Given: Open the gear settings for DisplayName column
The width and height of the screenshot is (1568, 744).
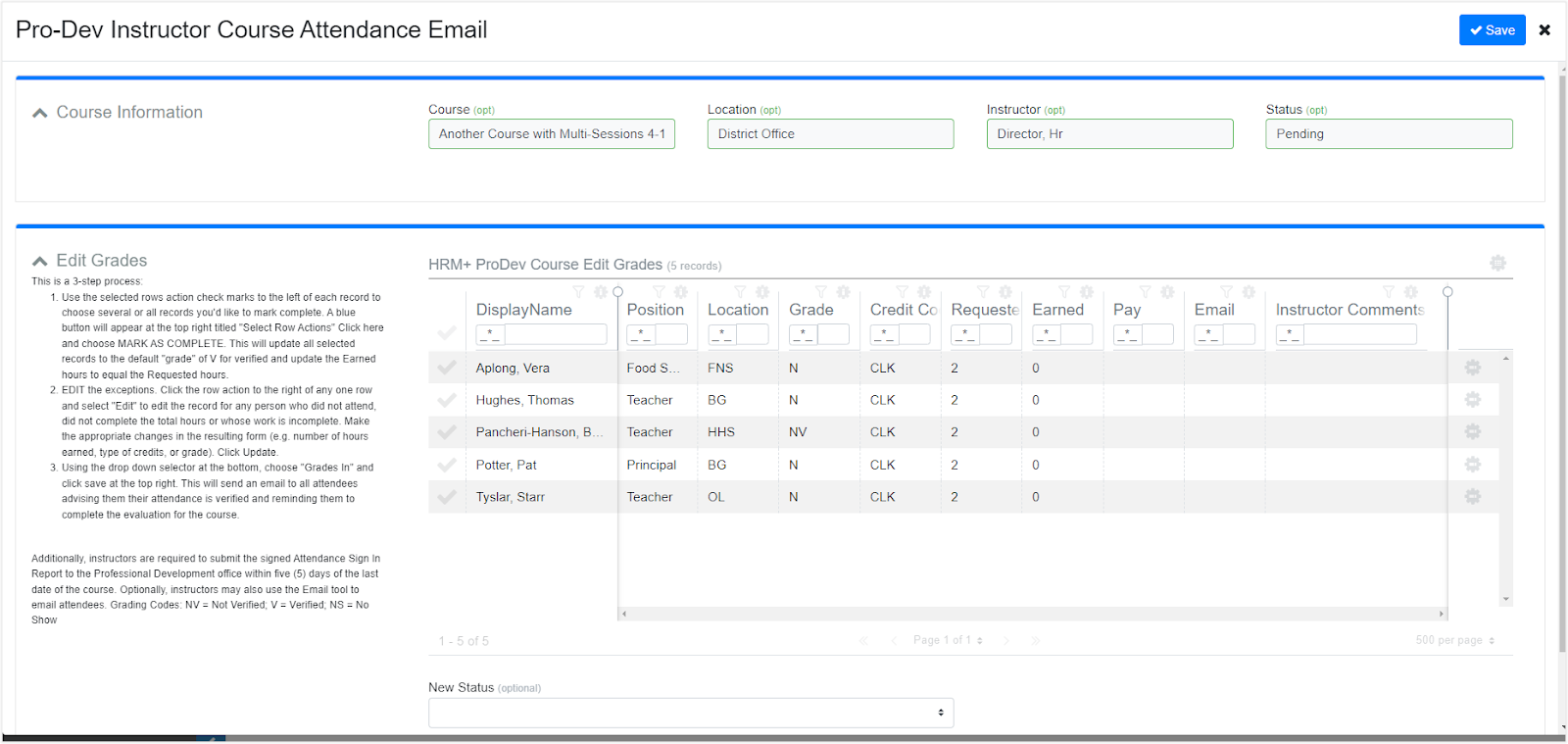Looking at the screenshot, I should point(601,292).
